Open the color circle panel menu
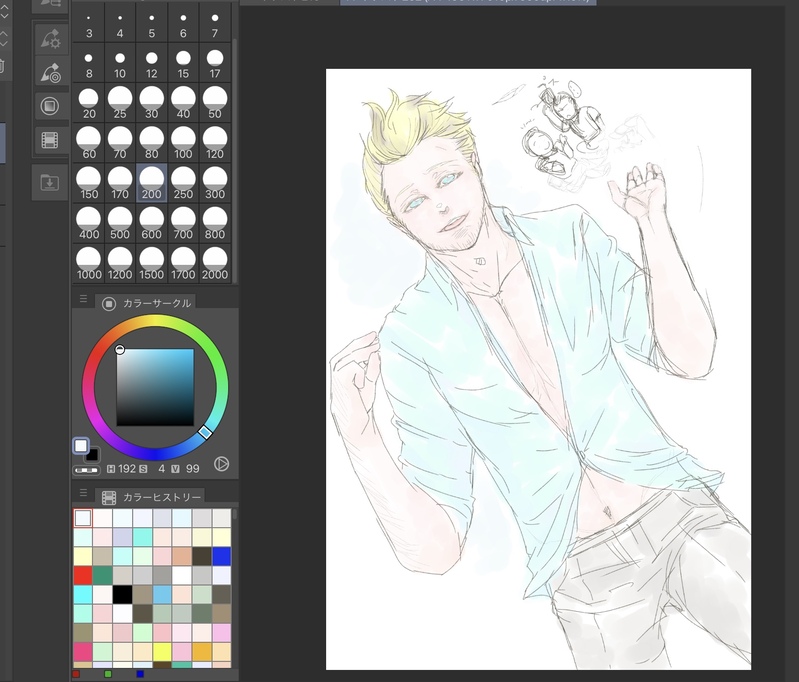 coord(84,299)
